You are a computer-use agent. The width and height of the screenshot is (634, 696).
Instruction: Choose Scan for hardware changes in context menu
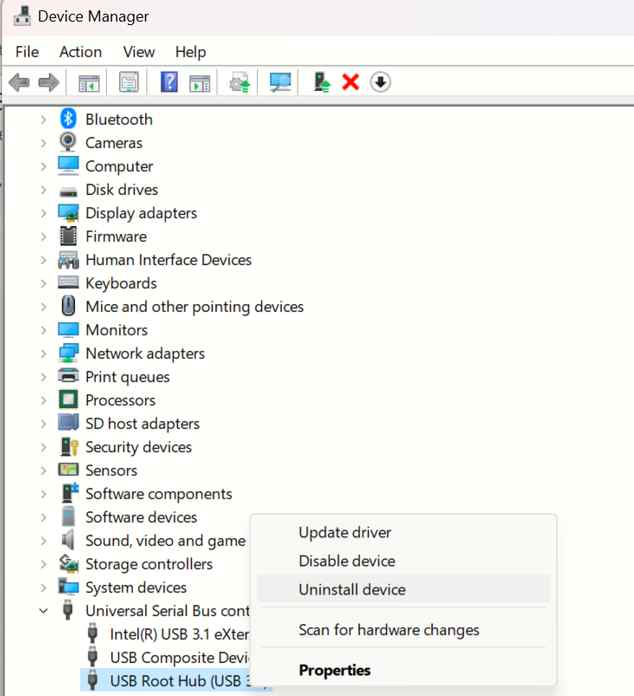coord(403,630)
